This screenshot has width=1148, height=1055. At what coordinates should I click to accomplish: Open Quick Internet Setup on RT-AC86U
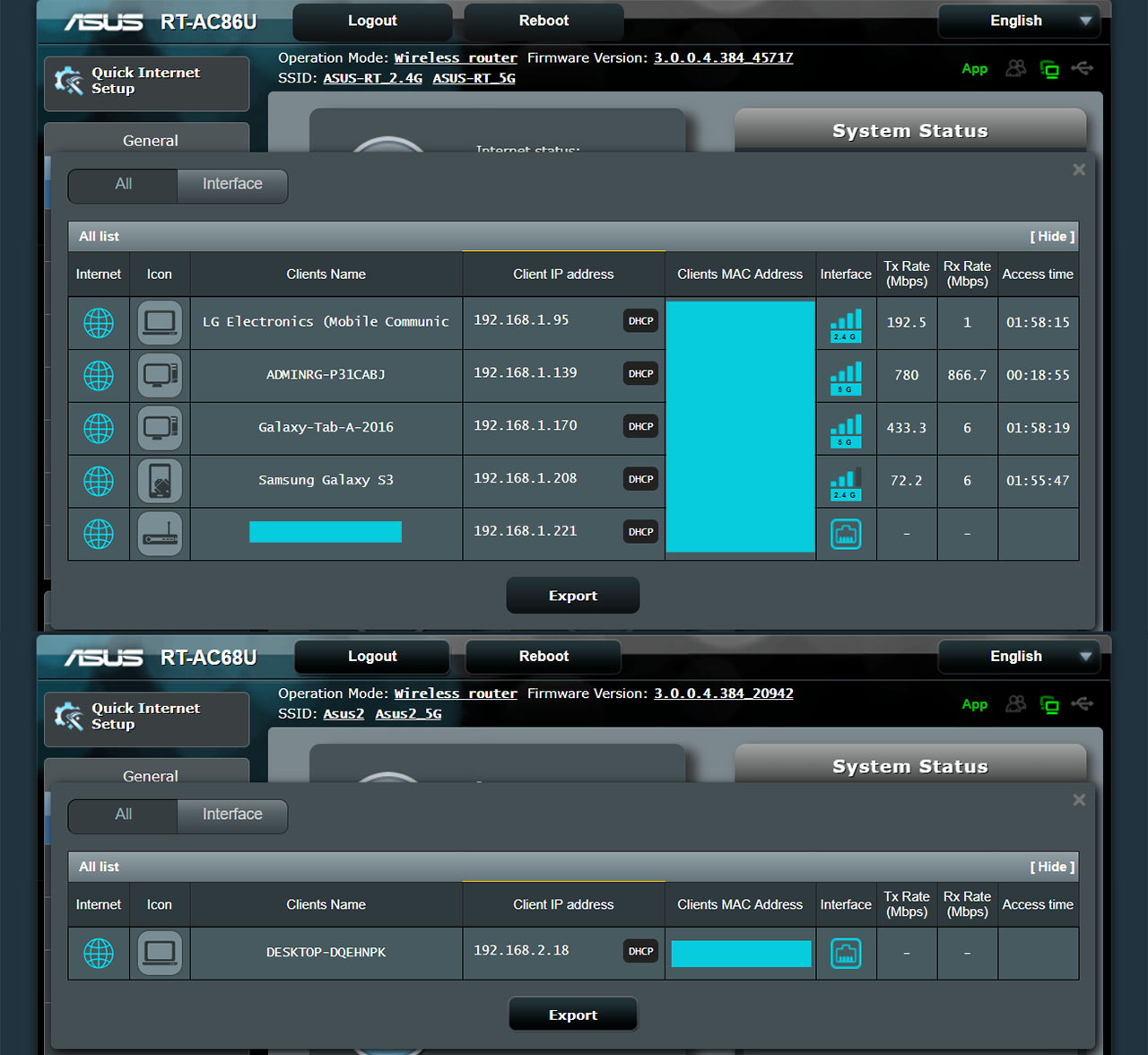pos(147,83)
